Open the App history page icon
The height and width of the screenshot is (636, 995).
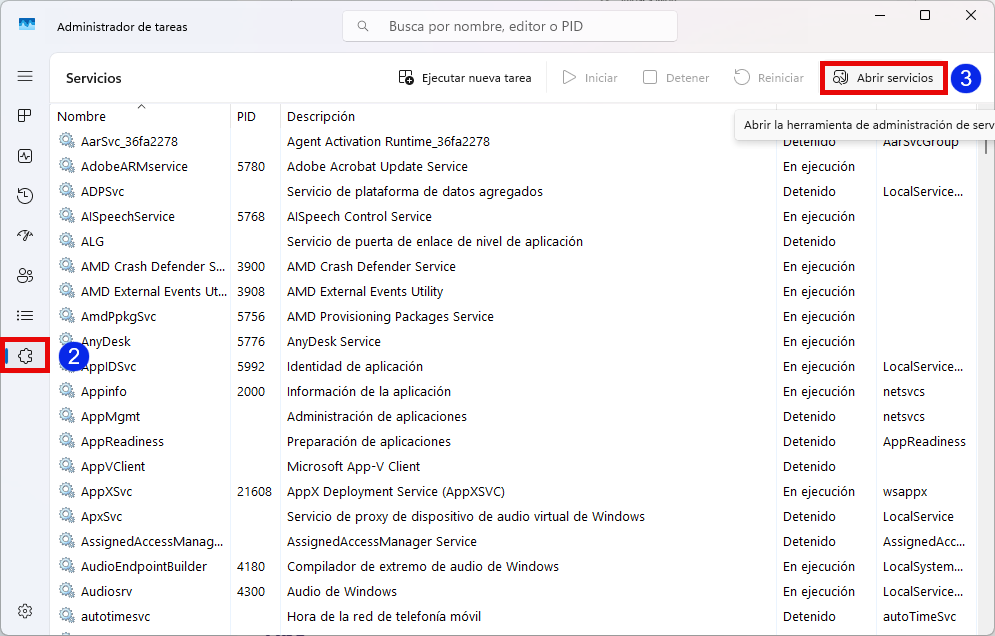pos(25,195)
